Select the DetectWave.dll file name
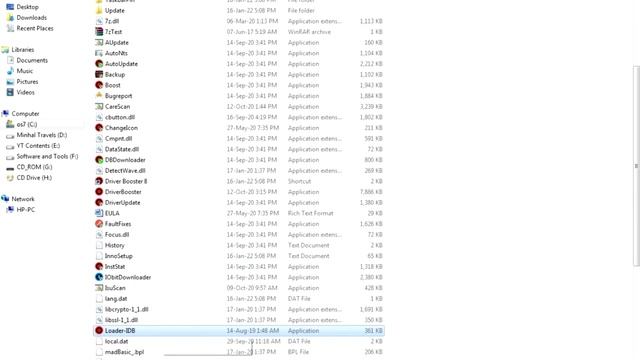The height and width of the screenshot is (360, 640). [x=125, y=171]
